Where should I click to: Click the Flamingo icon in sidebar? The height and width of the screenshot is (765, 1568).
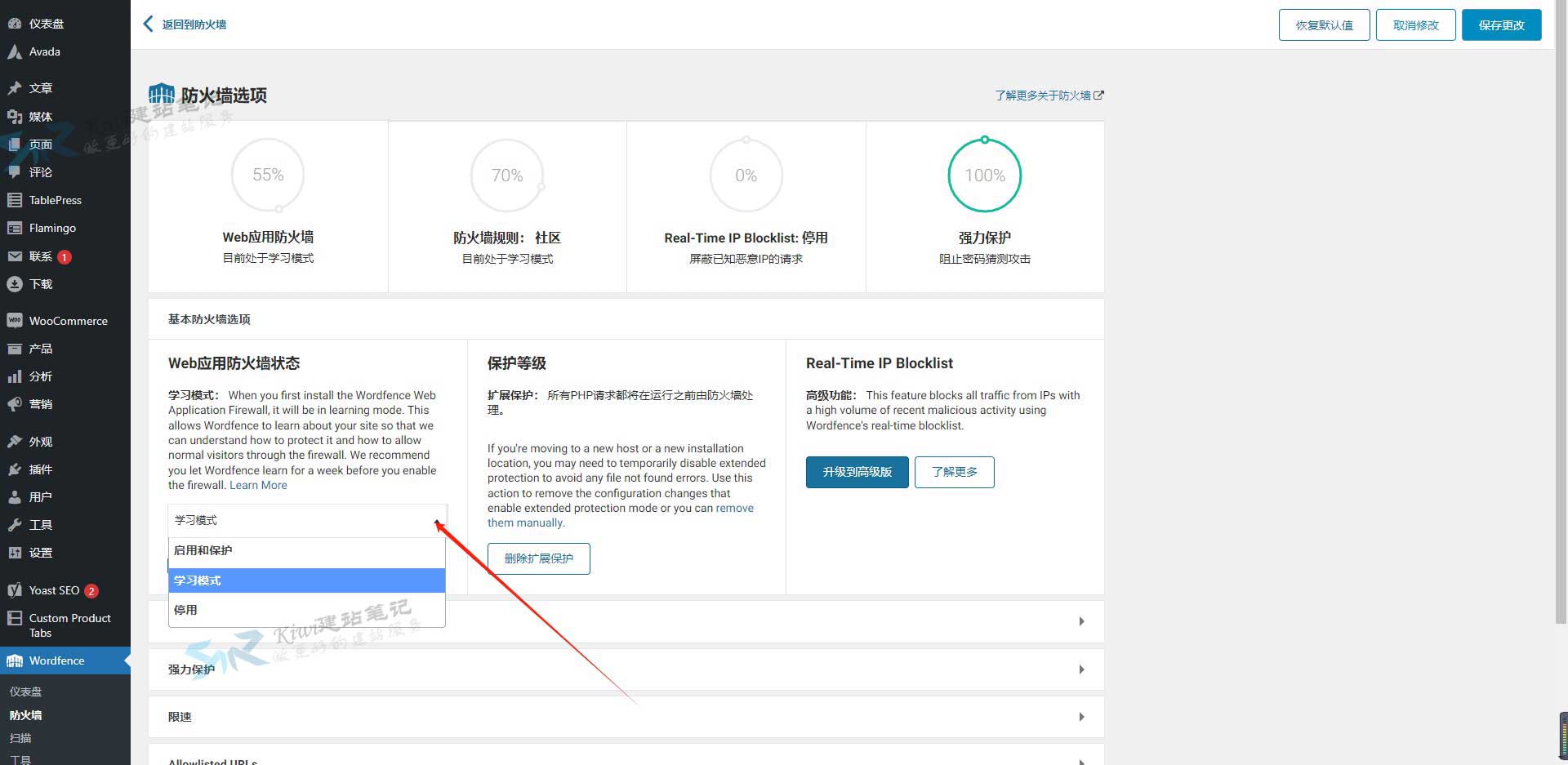coord(15,228)
